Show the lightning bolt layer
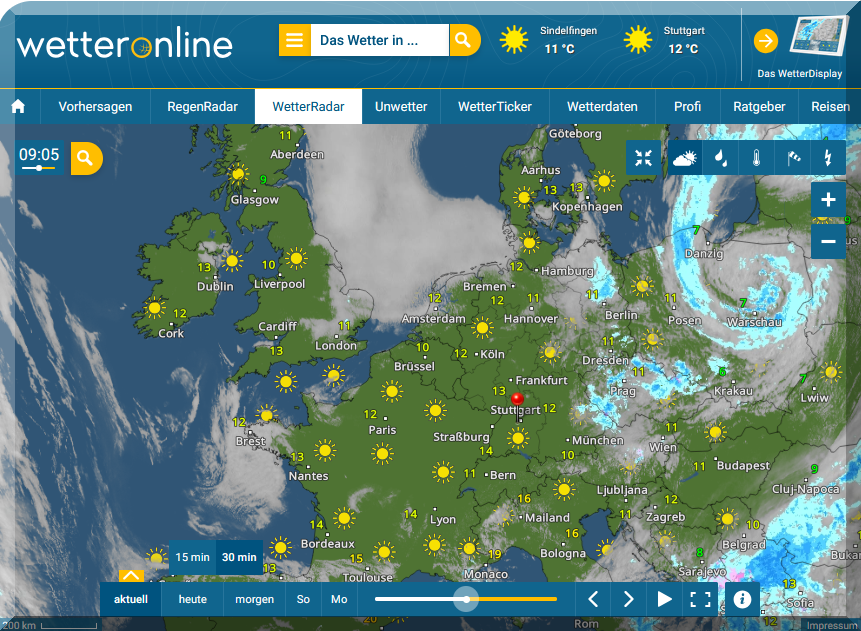861x631 pixels. point(828,157)
